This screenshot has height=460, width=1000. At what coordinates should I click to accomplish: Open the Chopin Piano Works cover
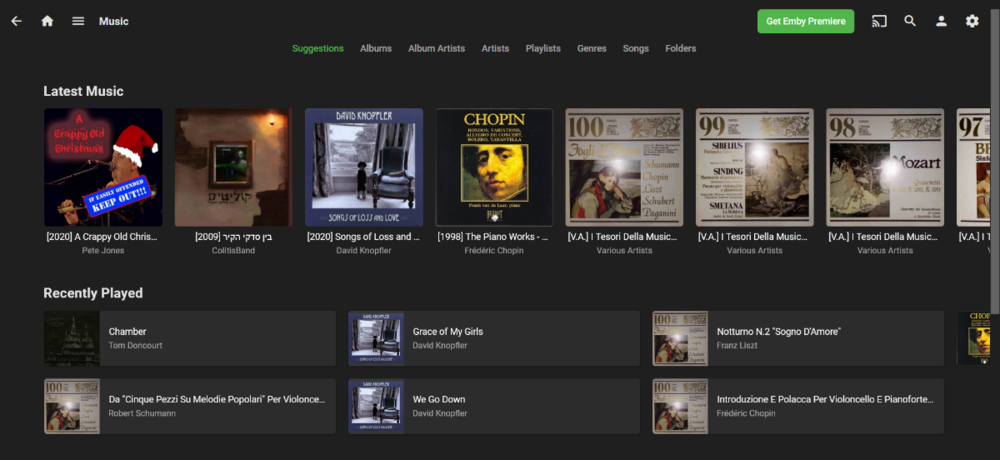click(x=494, y=167)
